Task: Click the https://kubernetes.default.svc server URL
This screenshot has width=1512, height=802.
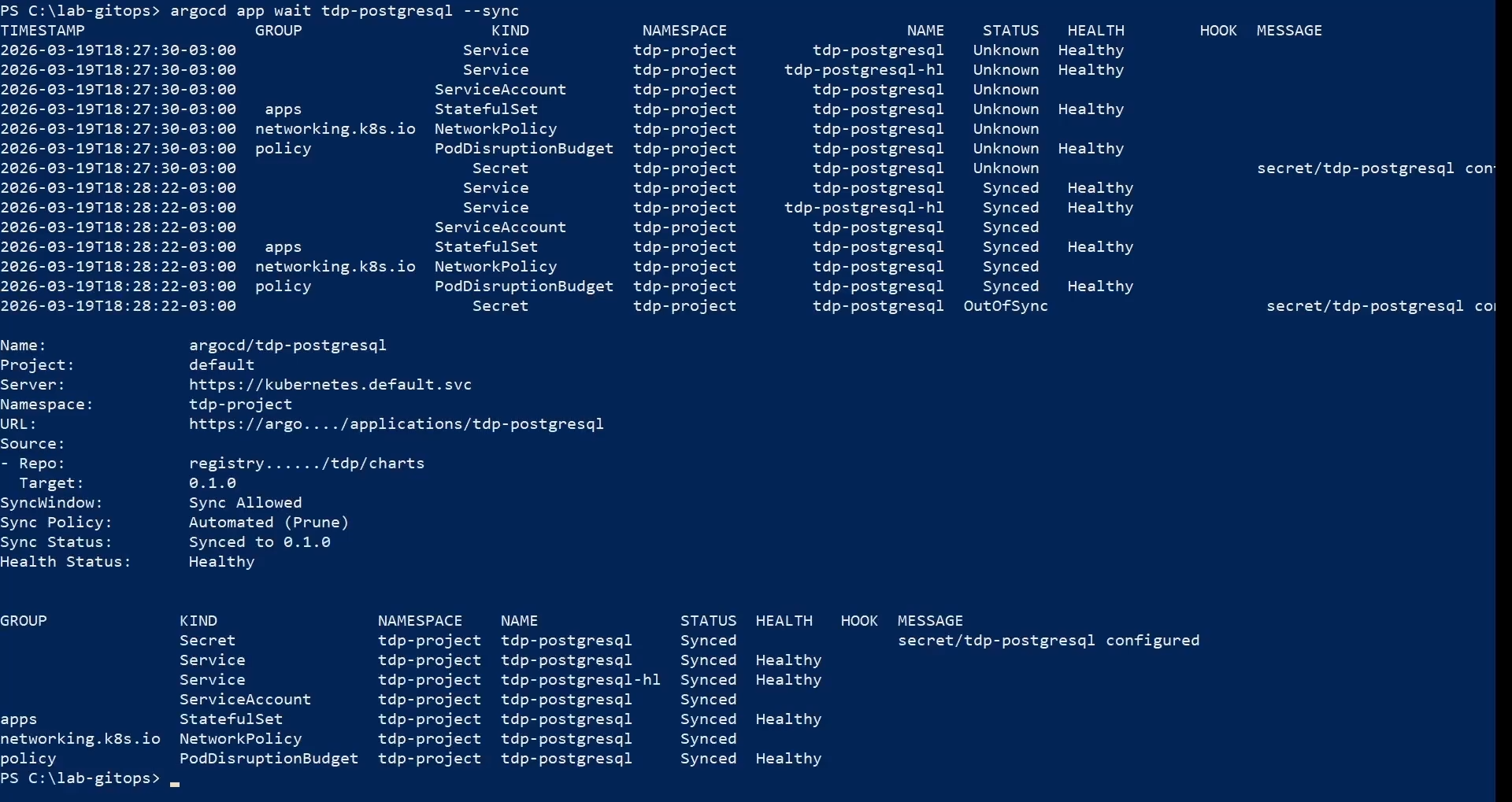Action: coord(330,385)
